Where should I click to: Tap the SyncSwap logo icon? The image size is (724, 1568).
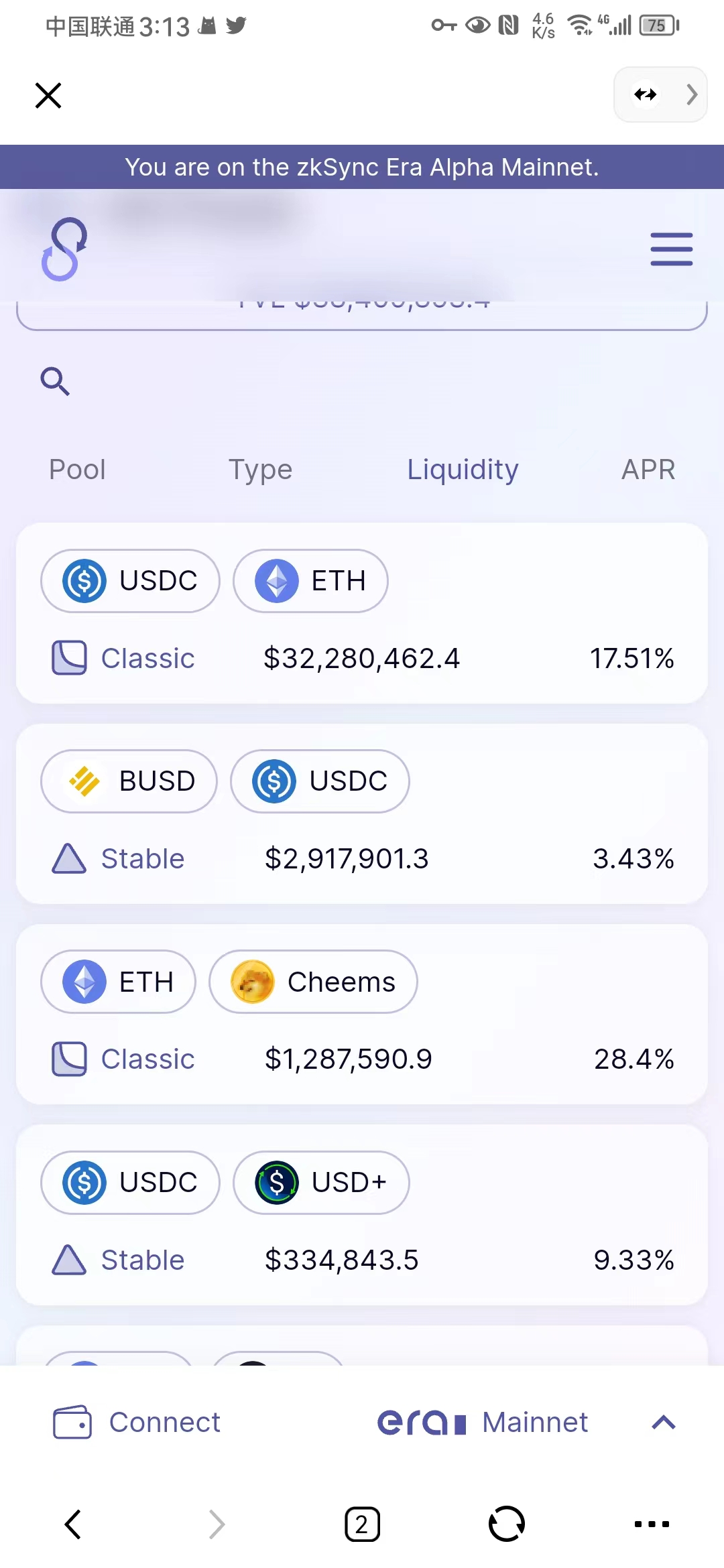64,249
